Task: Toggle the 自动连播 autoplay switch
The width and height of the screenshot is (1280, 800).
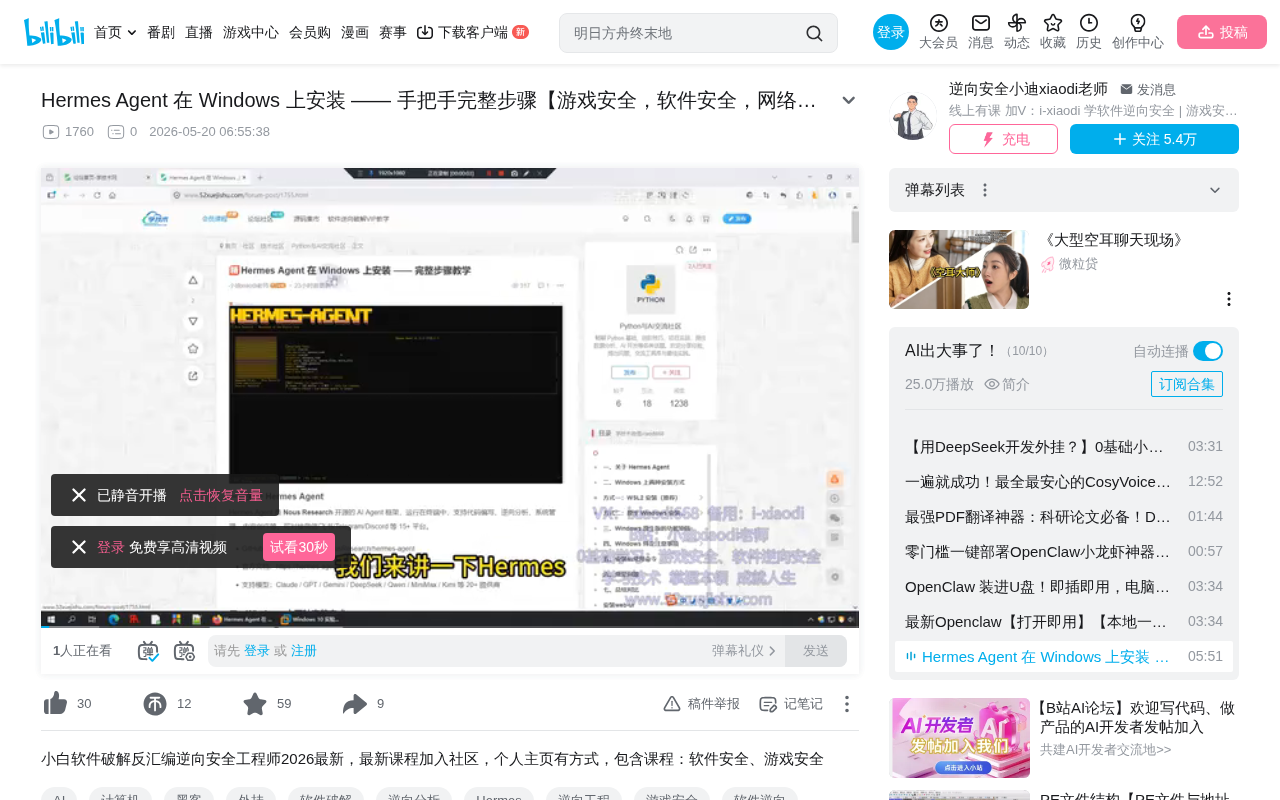Action: (x=1208, y=351)
